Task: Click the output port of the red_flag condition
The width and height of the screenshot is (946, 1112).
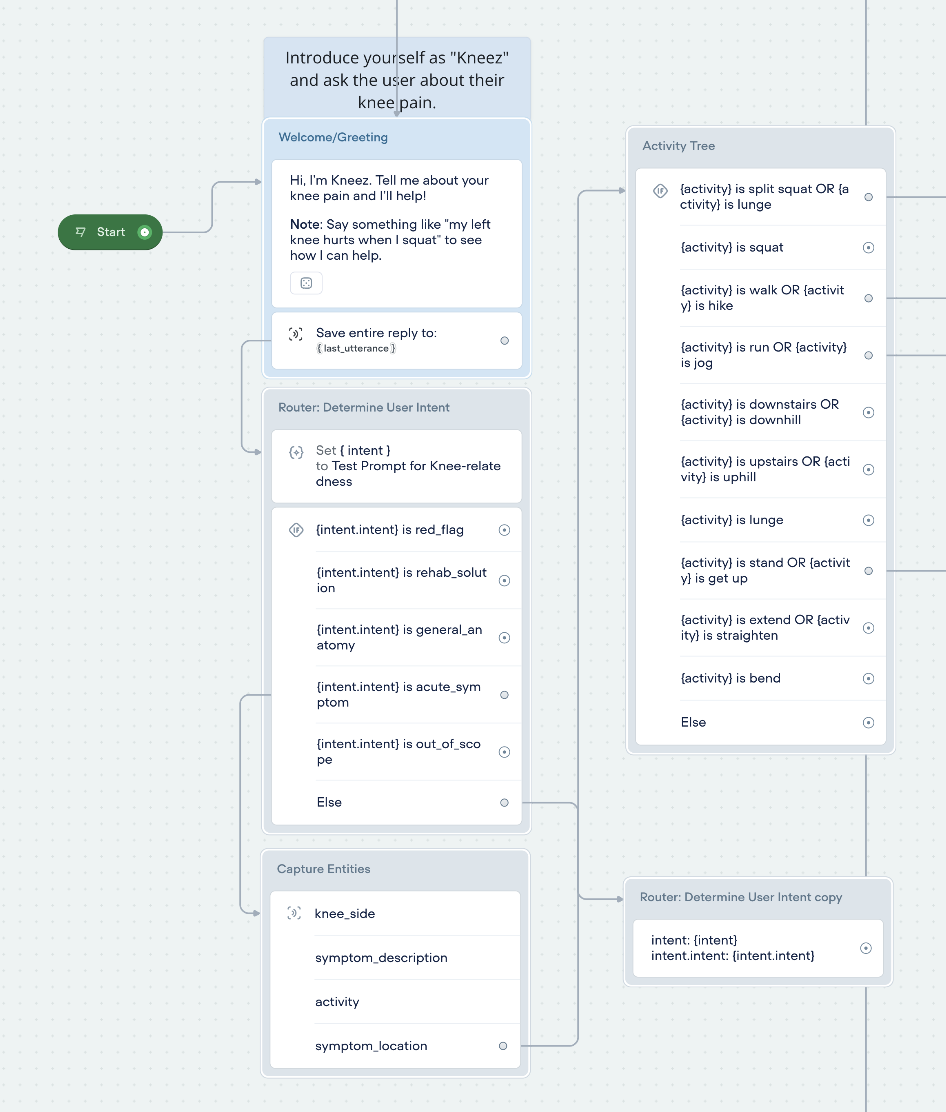Action: [504, 530]
